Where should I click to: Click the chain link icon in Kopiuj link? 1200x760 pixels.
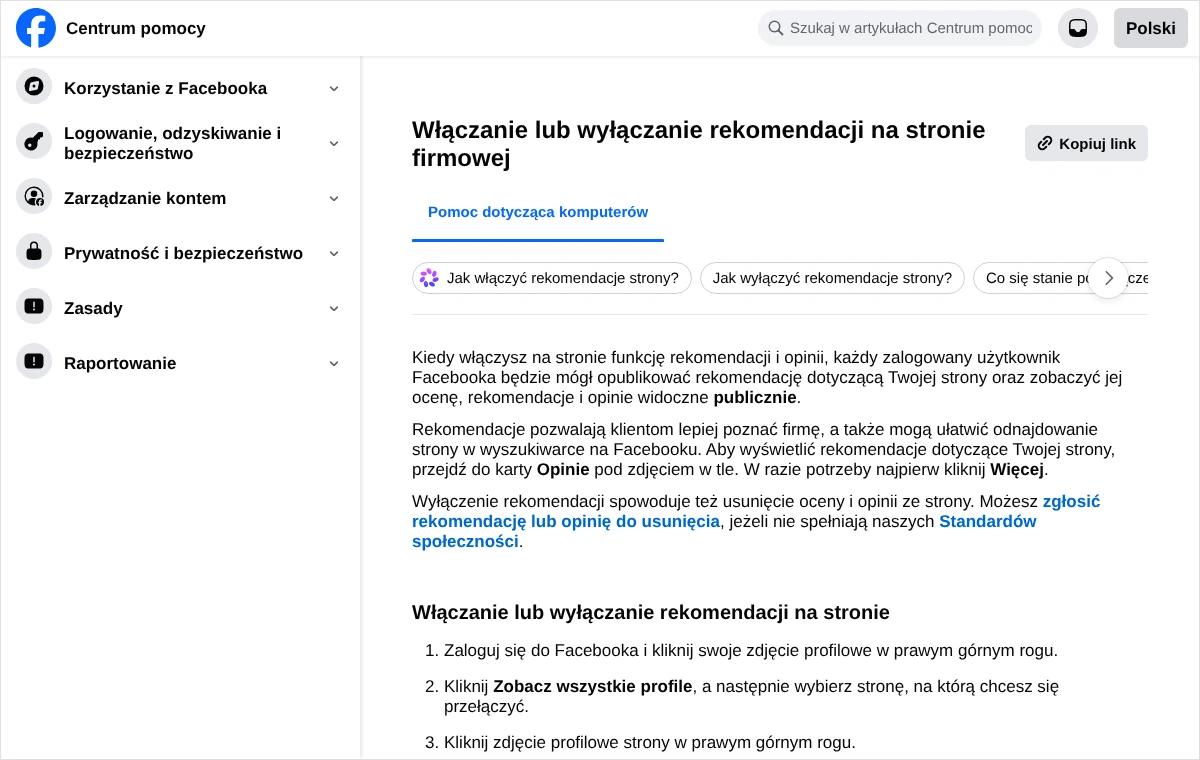tap(1045, 143)
